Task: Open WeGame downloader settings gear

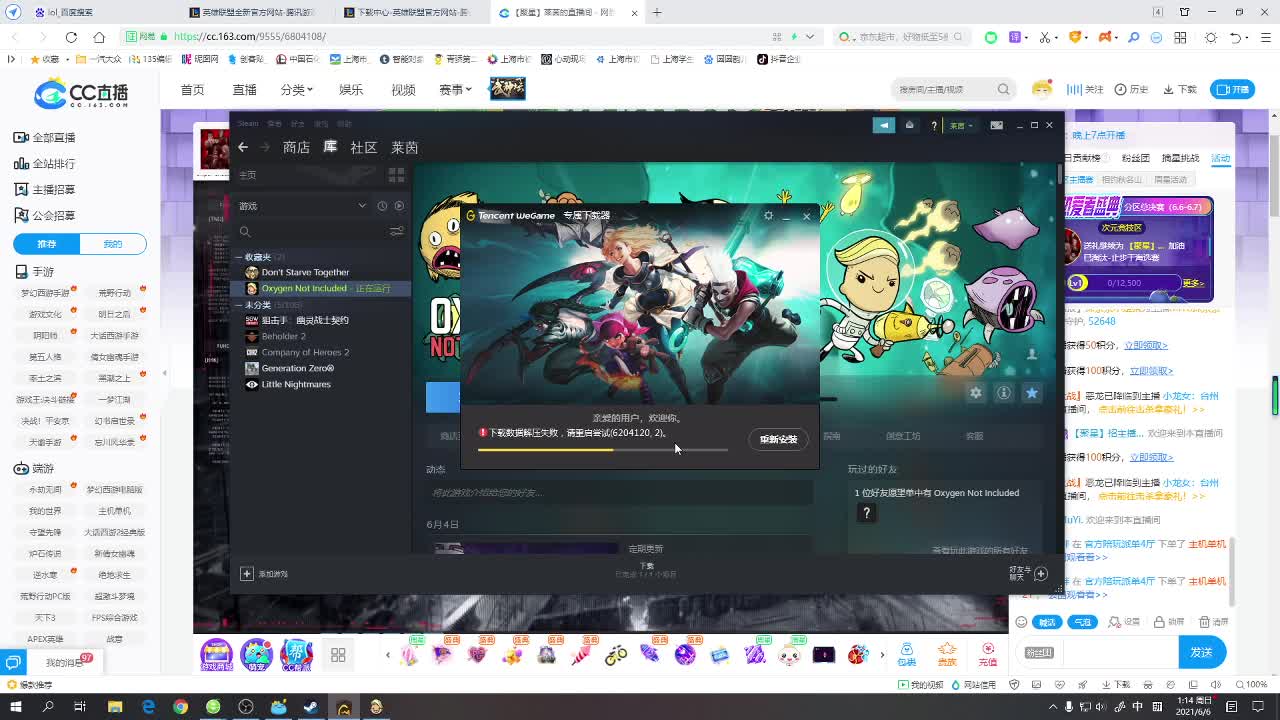Action: pyautogui.click(x=768, y=215)
